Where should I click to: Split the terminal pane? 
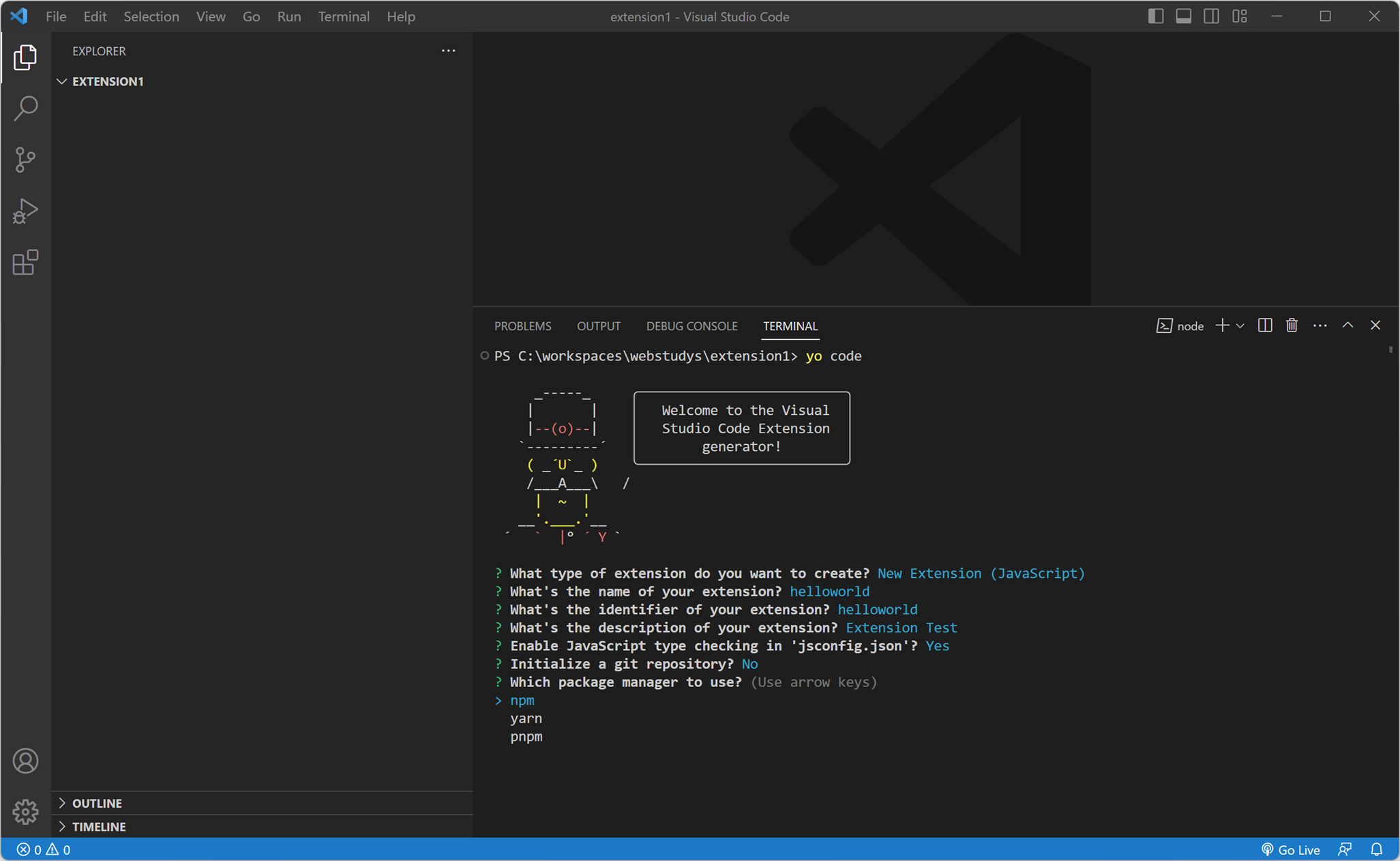coord(1264,325)
